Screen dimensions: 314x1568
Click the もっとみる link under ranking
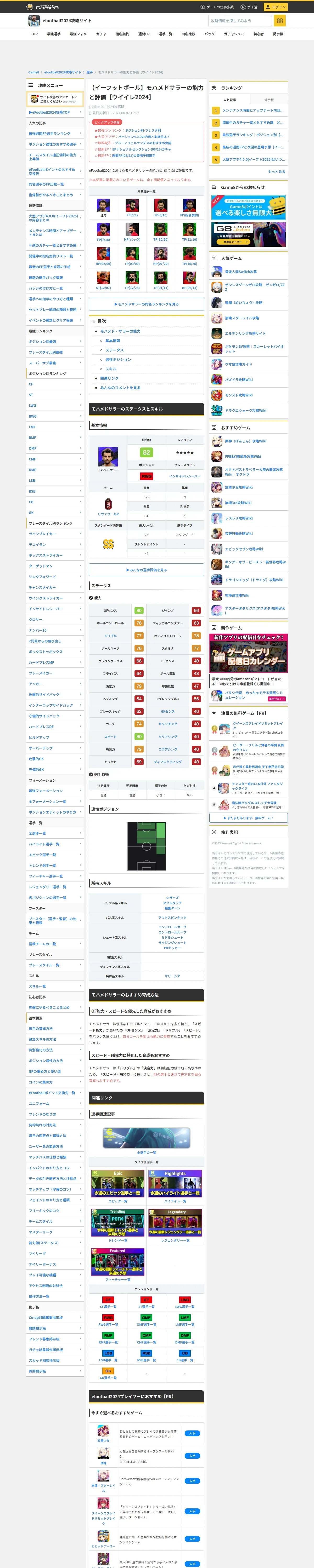click(276, 172)
